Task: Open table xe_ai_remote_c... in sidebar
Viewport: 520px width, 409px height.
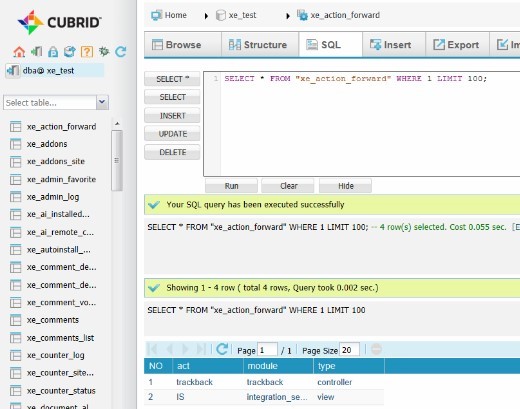Action: (52, 232)
